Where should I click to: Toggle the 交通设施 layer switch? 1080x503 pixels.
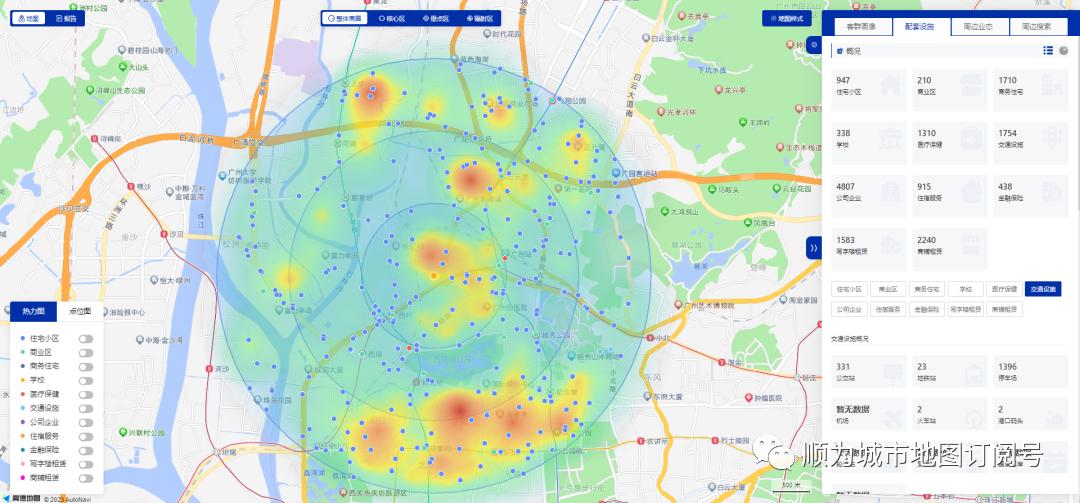pyautogui.click(x=85, y=409)
